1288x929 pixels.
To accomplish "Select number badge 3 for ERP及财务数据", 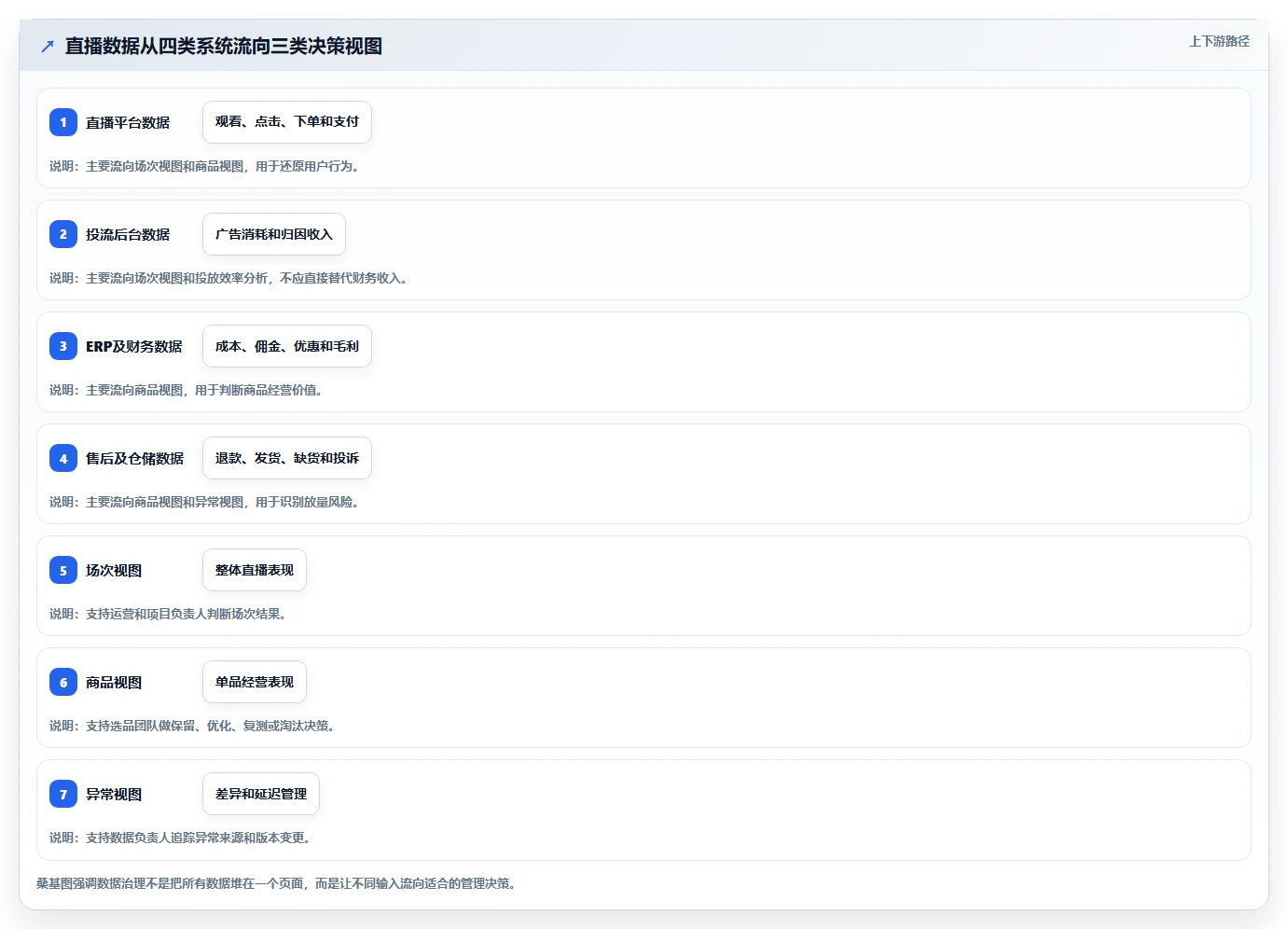I will click(63, 346).
